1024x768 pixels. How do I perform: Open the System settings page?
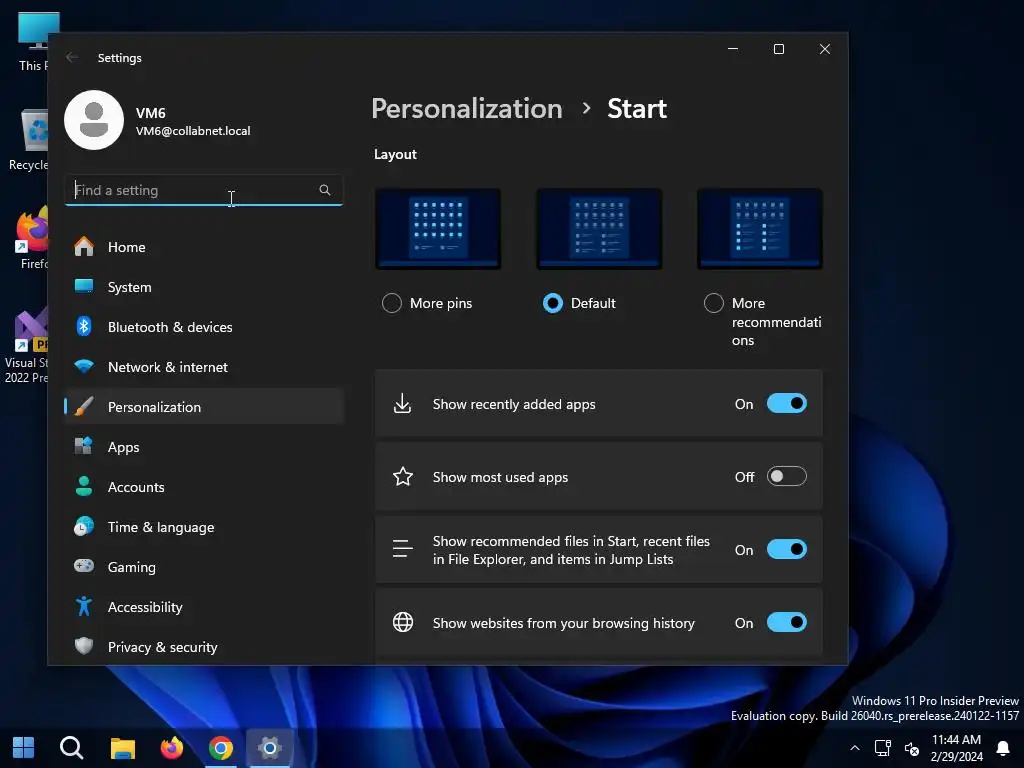[204, 287]
